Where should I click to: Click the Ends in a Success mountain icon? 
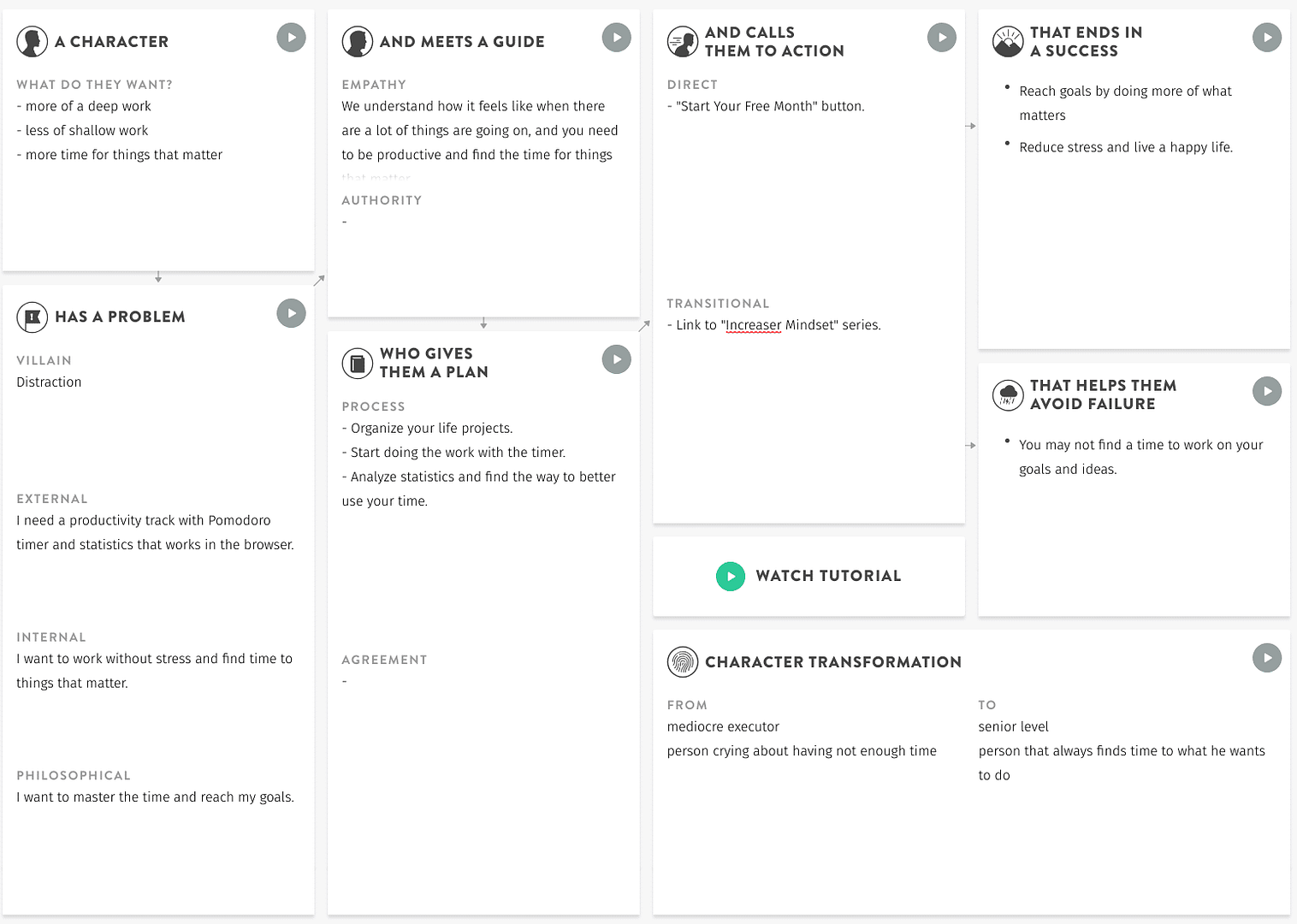[1008, 41]
